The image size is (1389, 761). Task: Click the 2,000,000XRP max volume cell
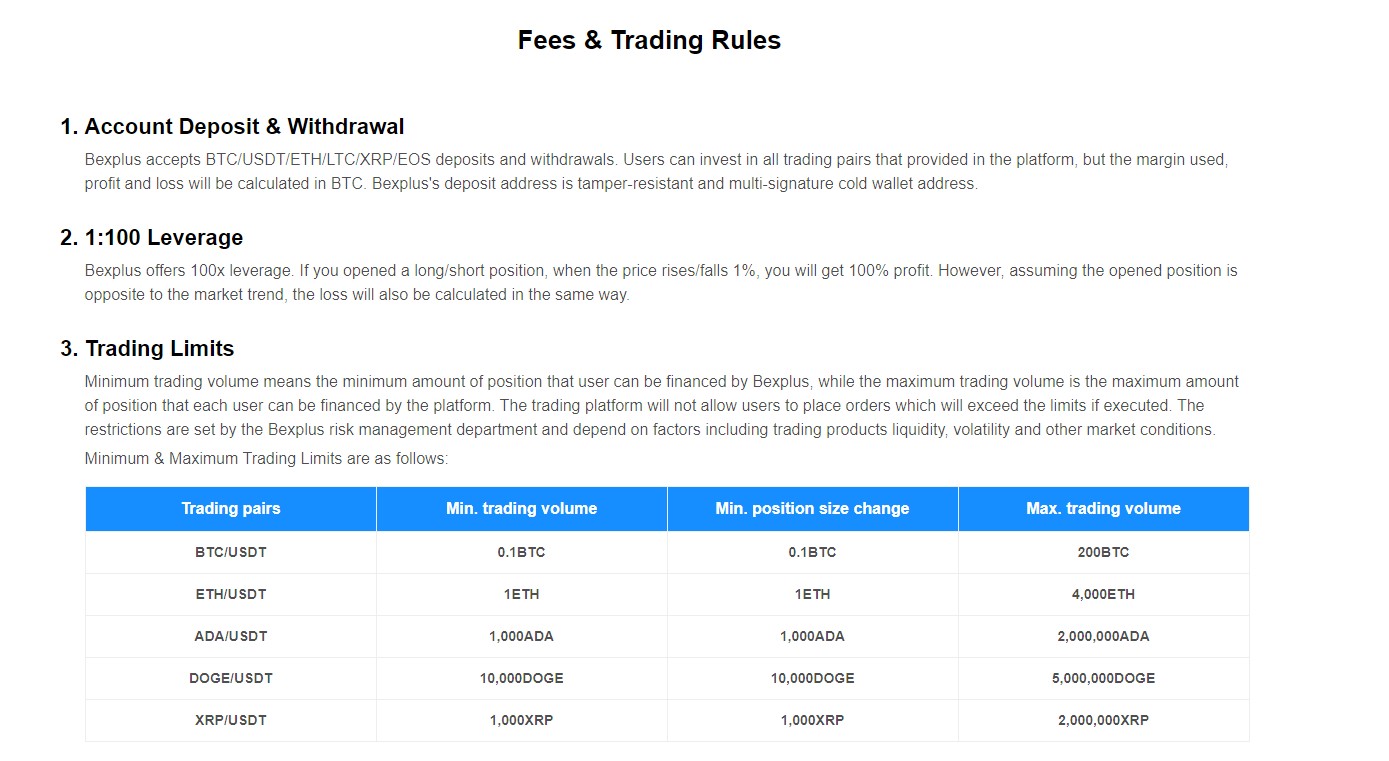click(x=1104, y=720)
